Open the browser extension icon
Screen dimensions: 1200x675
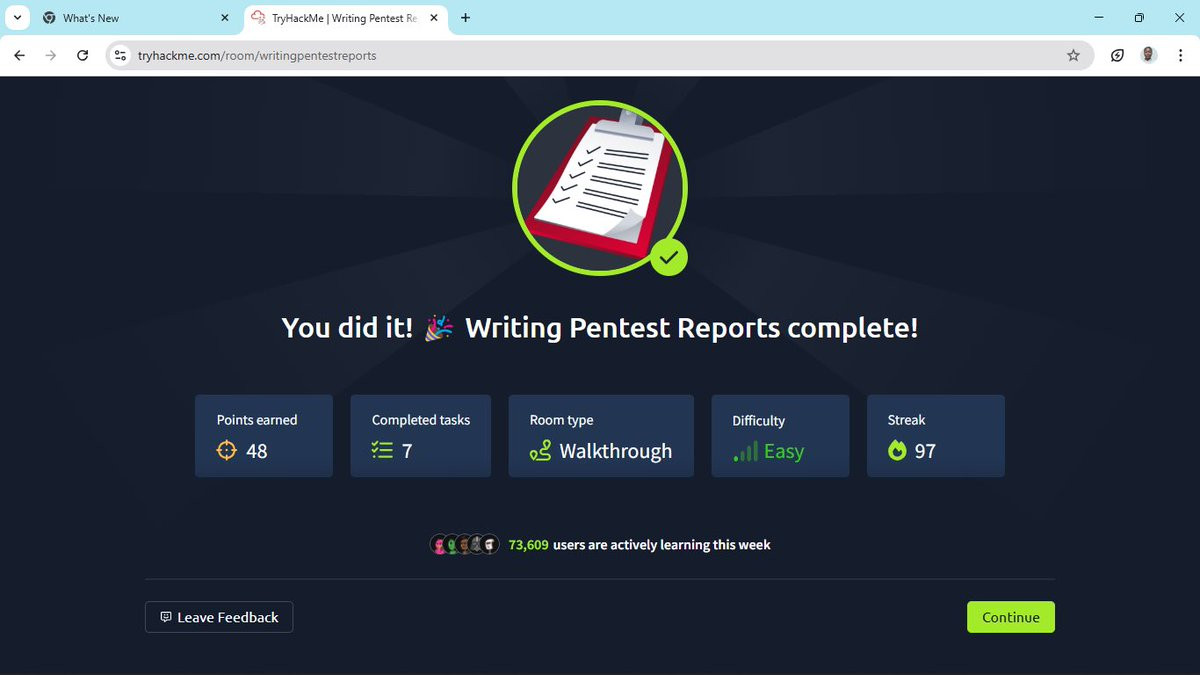tap(1117, 56)
